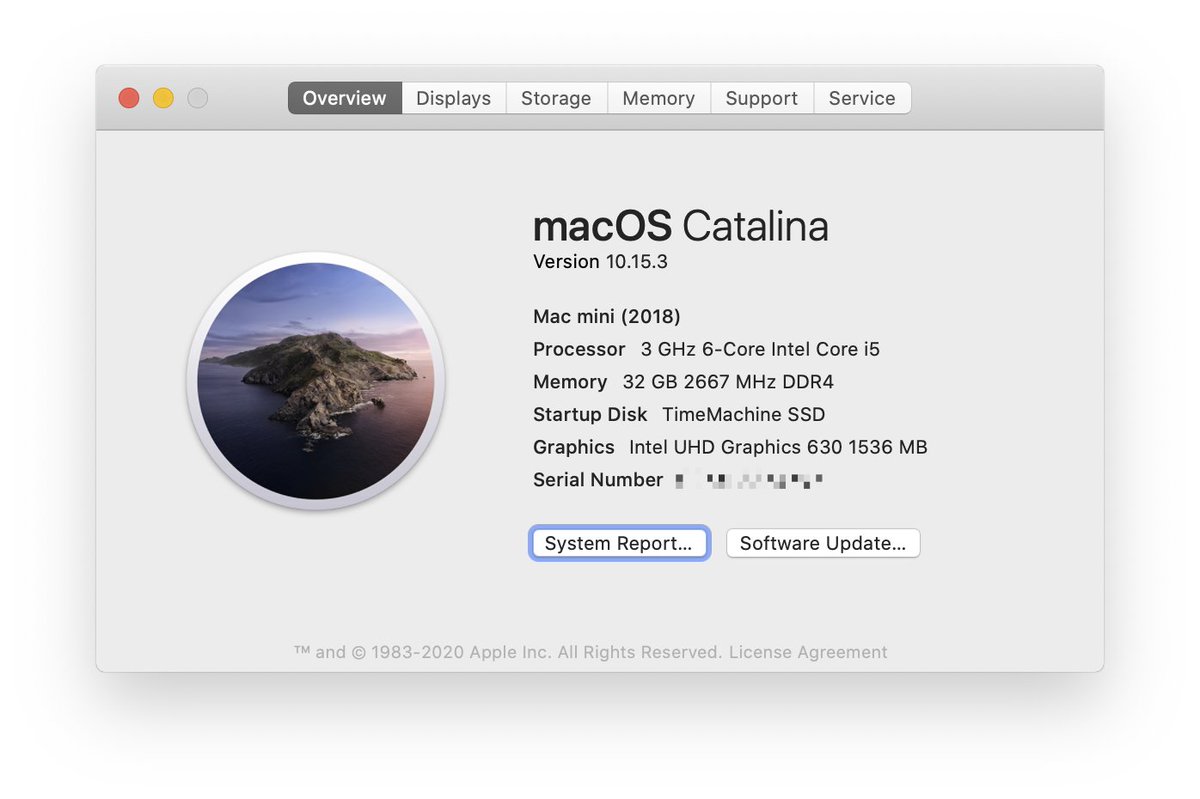The image size is (1200, 799).
Task: Click the Serial Number label
Action: [598, 480]
